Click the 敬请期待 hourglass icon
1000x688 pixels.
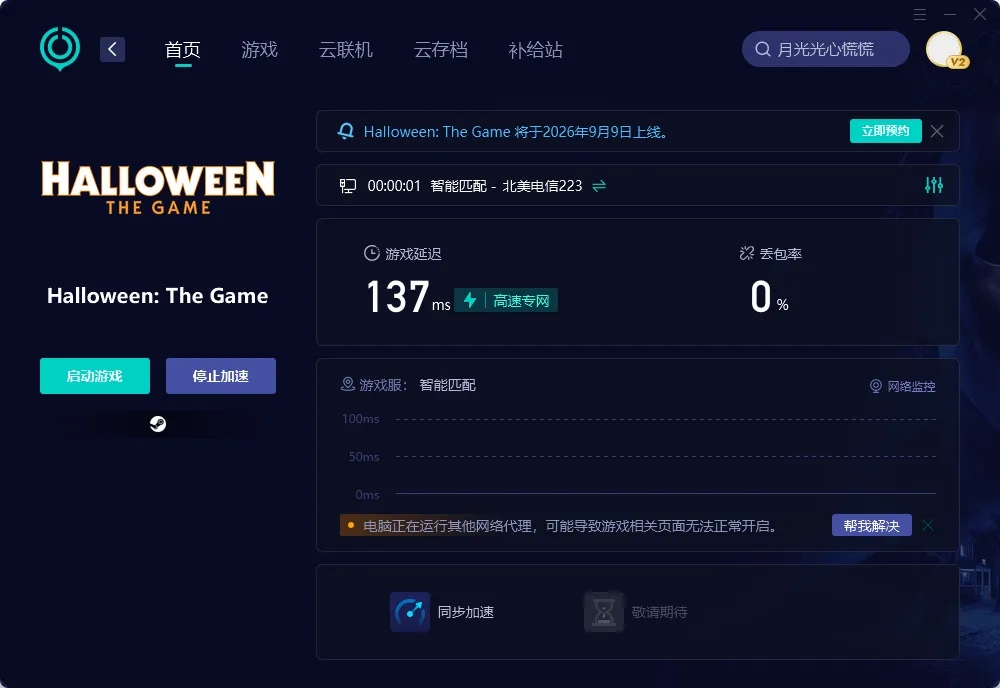(604, 612)
